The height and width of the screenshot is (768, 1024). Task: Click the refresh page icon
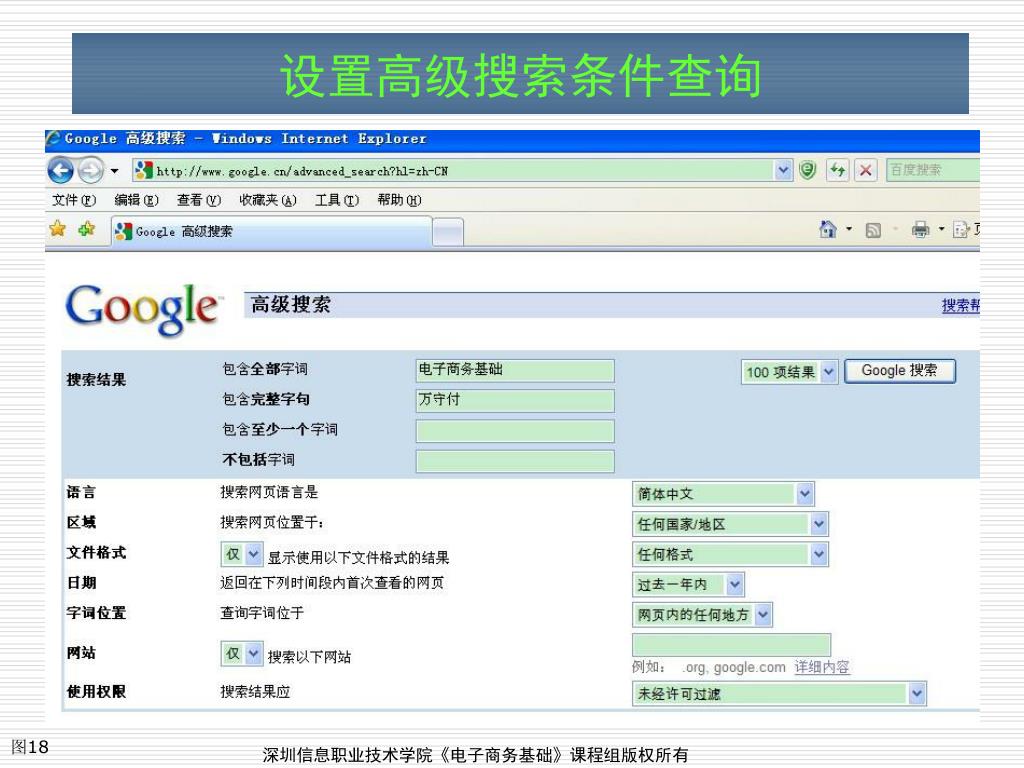click(837, 171)
